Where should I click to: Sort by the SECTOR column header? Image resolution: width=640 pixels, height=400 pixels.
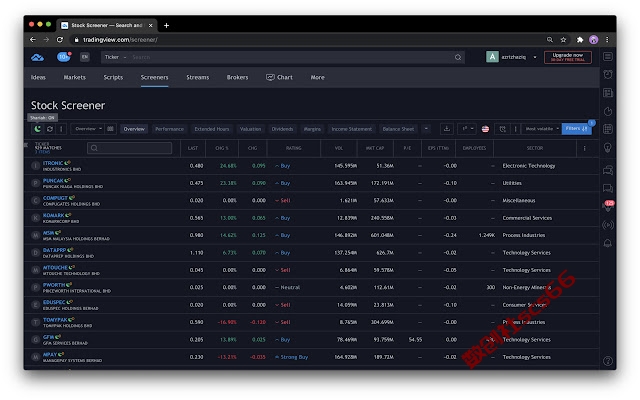pos(535,148)
